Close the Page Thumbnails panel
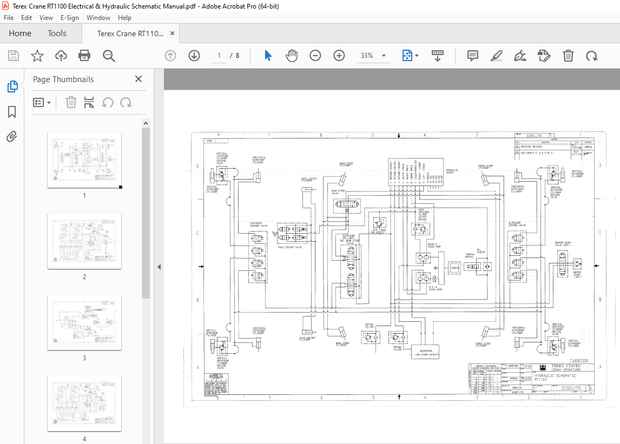The width and height of the screenshot is (620, 444). click(x=138, y=79)
